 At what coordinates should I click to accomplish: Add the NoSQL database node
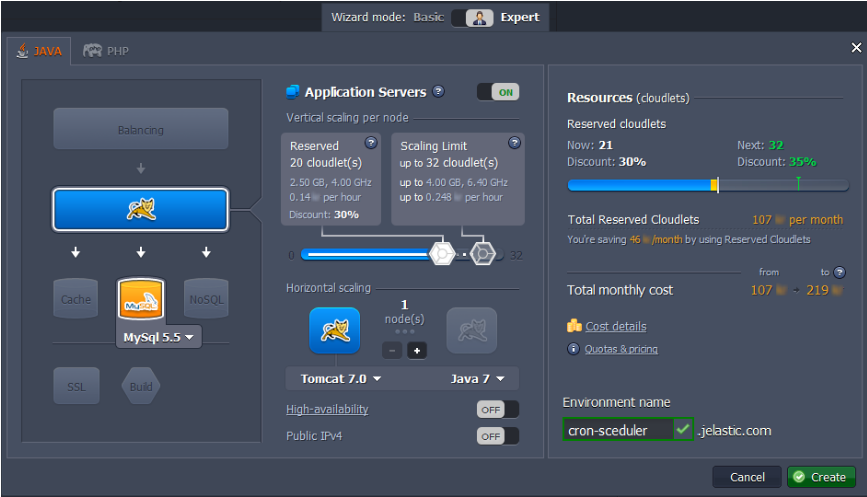(x=206, y=298)
